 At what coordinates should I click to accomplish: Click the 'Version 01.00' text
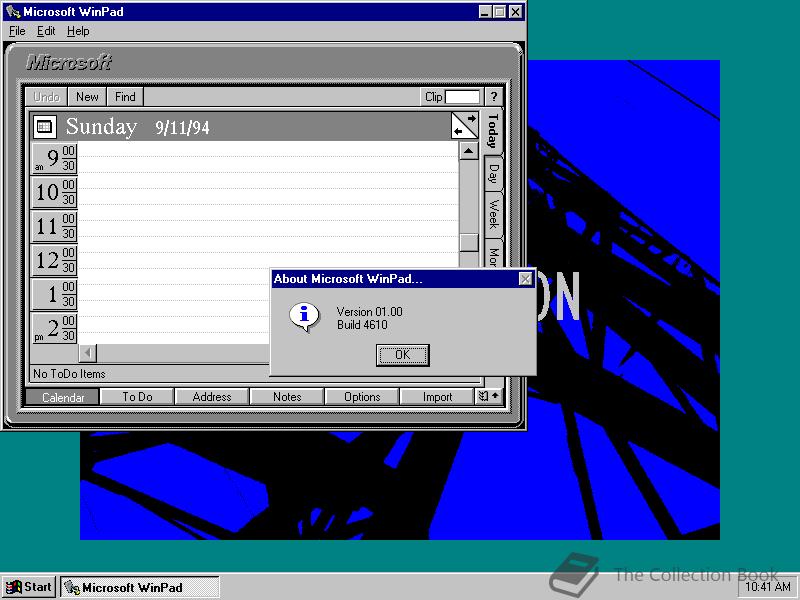(x=369, y=312)
